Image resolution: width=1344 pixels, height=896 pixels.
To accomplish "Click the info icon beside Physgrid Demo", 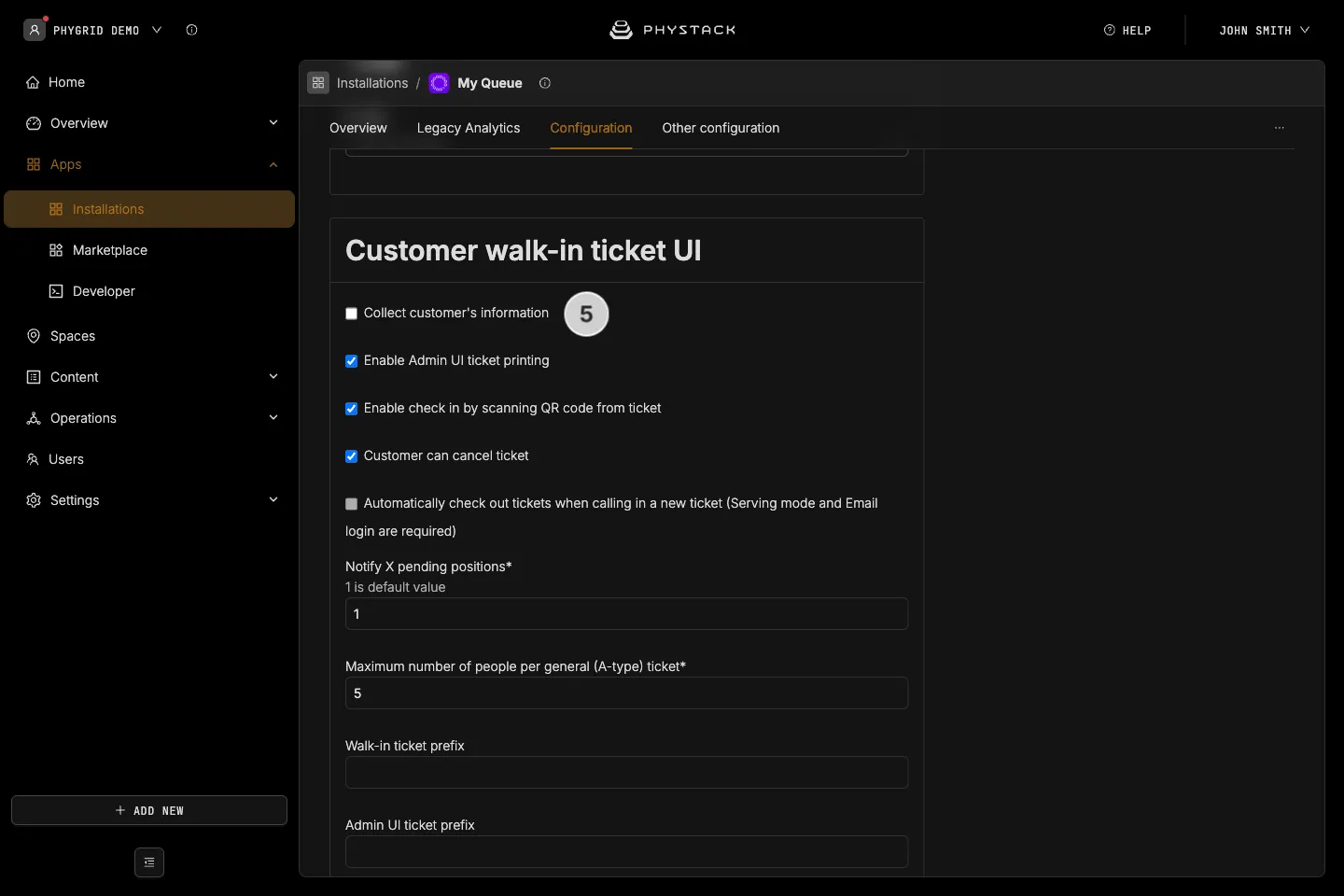I will tap(191, 30).
